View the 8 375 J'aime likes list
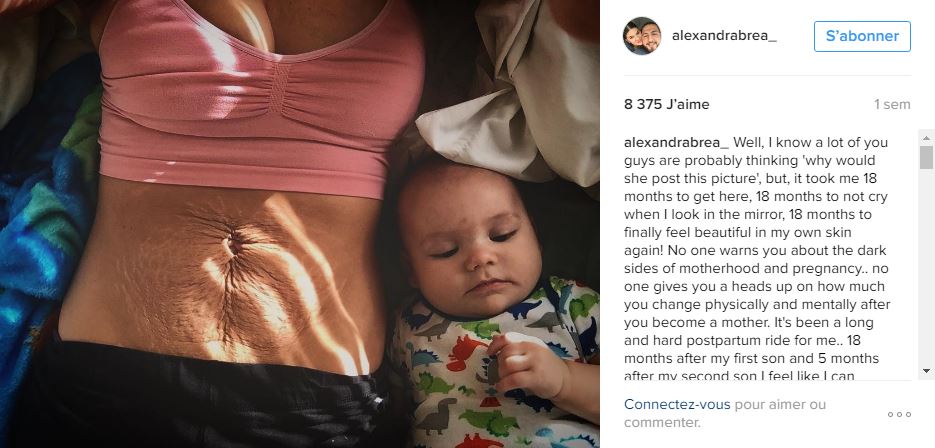The height and width of the screenshot is (448, 935). pos(667,104)
